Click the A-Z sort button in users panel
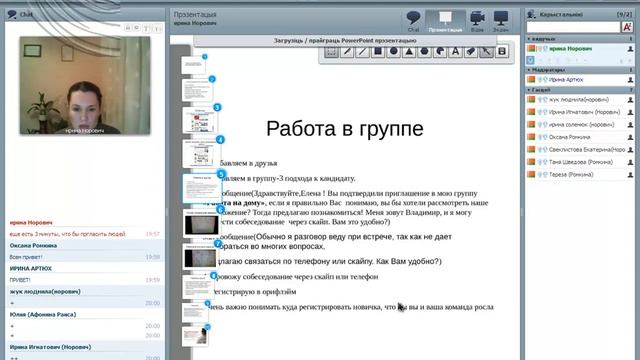Viewport: 640px width, 360px height. pyautogui.click(x=627, y=27)
